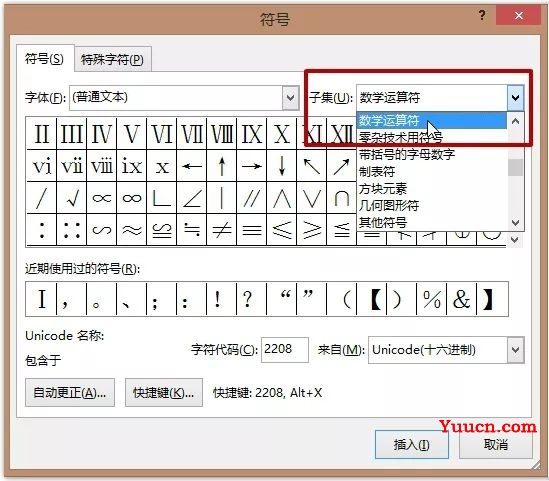Select the left arrow ← symbol
The image size is (549, 481).
point(192,166)
